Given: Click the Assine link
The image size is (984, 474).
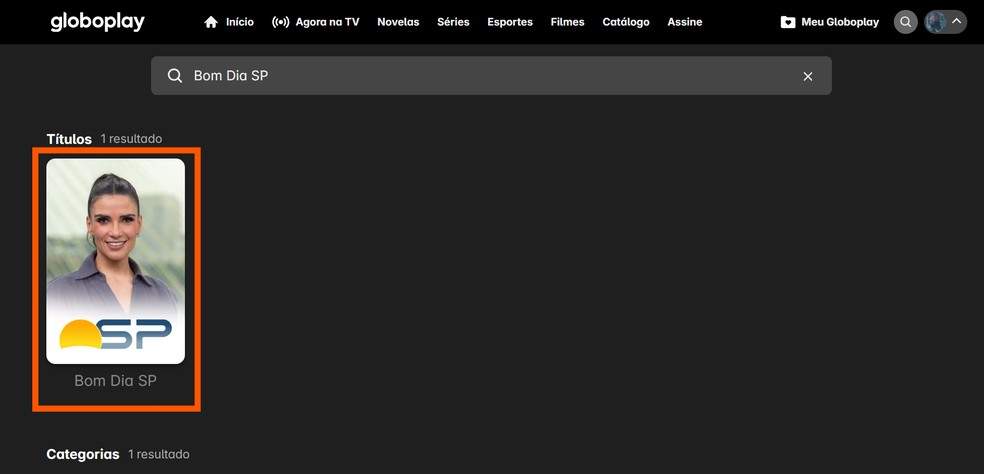Looking at the screenshot, I should tap(685, 22).
